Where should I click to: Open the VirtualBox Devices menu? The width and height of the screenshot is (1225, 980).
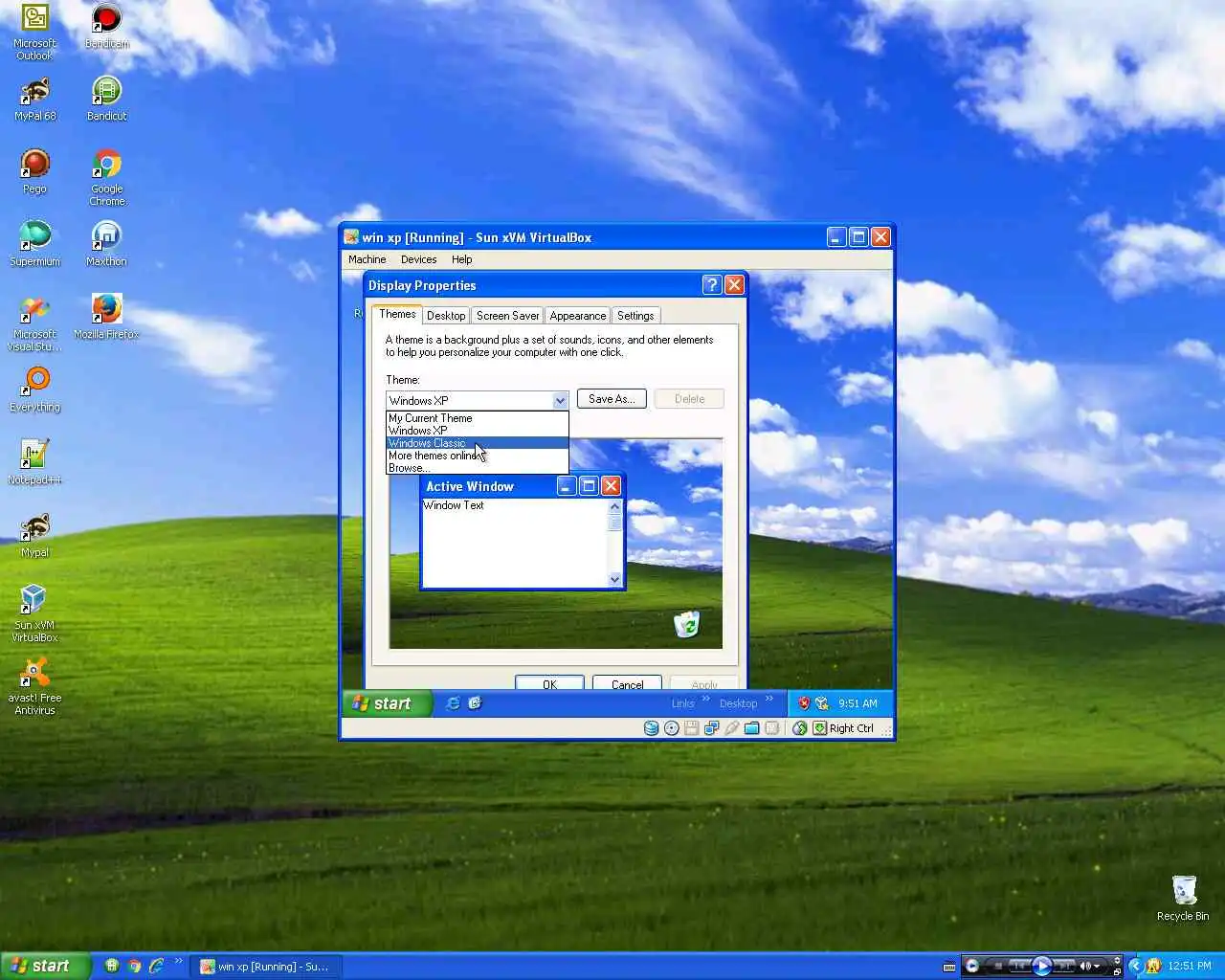coord(418,259)
